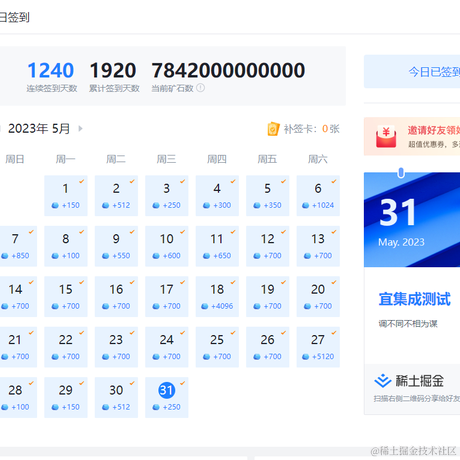
Task: Select May 4 with +300 ore
Action: tap(217, 196)
